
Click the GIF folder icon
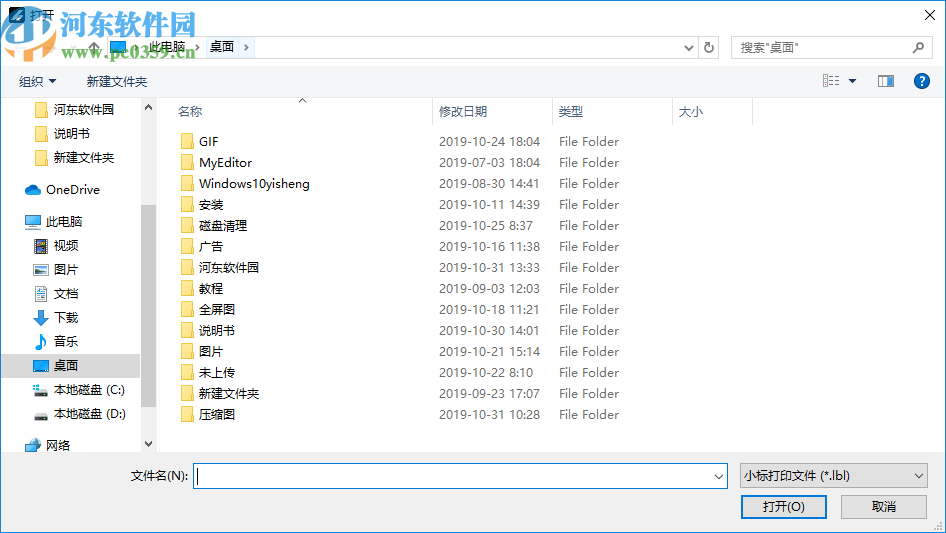(x=187, y=141)
